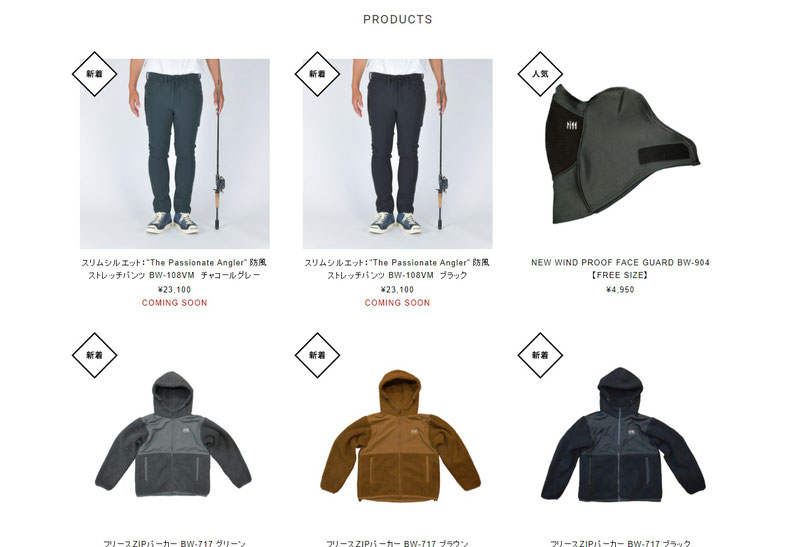Viewport: 790px width, 547px height.
Task: Select フリースZIPパーカー BW-717 ブラック title
Action: tap(620, 543)
